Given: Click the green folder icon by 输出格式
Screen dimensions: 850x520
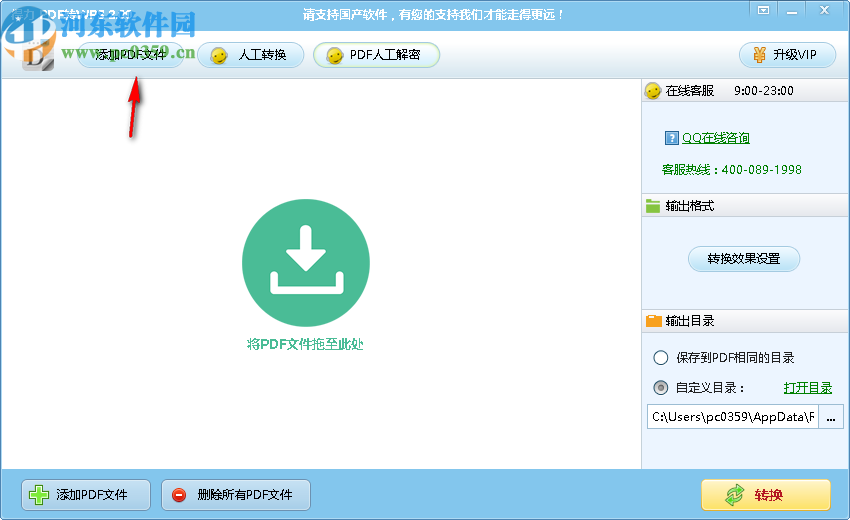Looking at the screenshot, I should (653, 206).
